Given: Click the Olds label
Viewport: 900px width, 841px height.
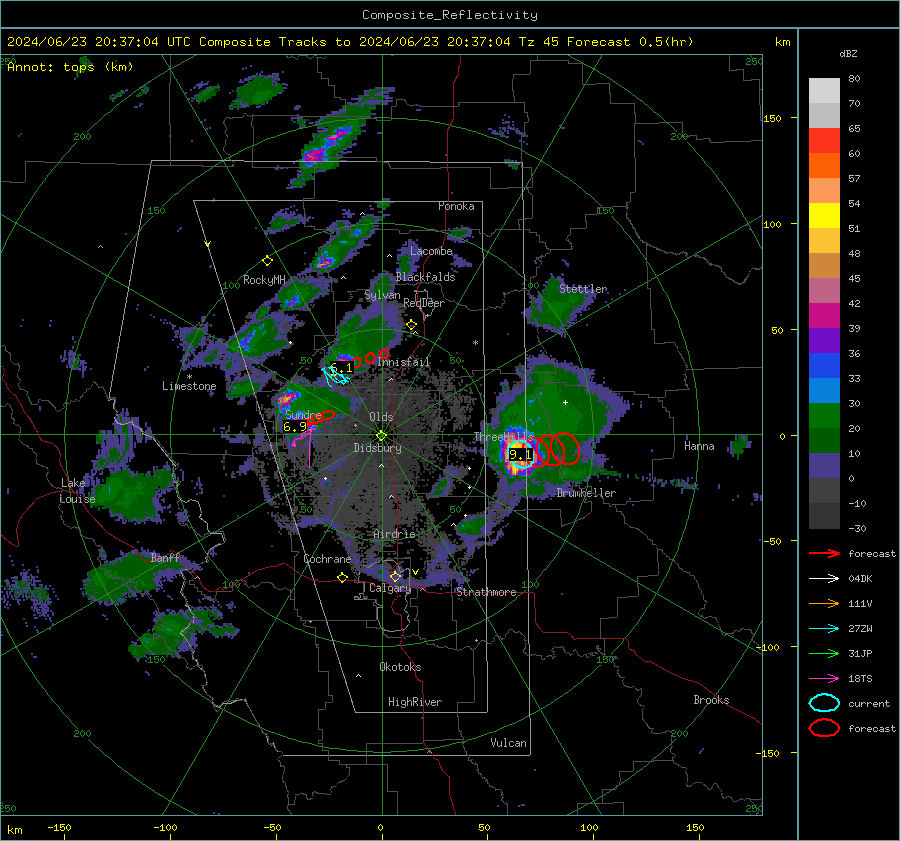Looking at the screenshot, I should (x=381, y=417).
